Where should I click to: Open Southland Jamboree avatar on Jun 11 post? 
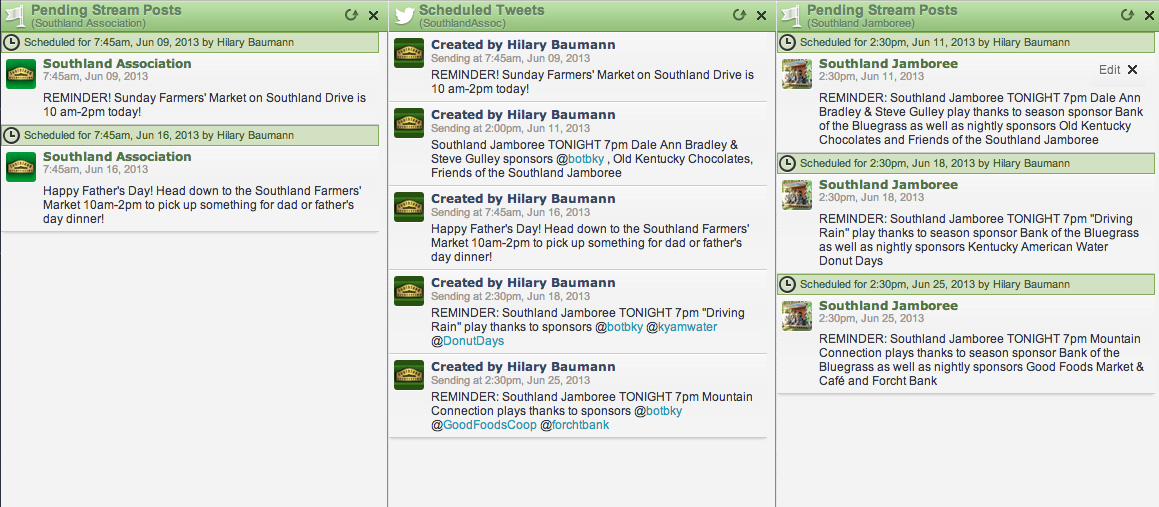(x=797, y=73)
